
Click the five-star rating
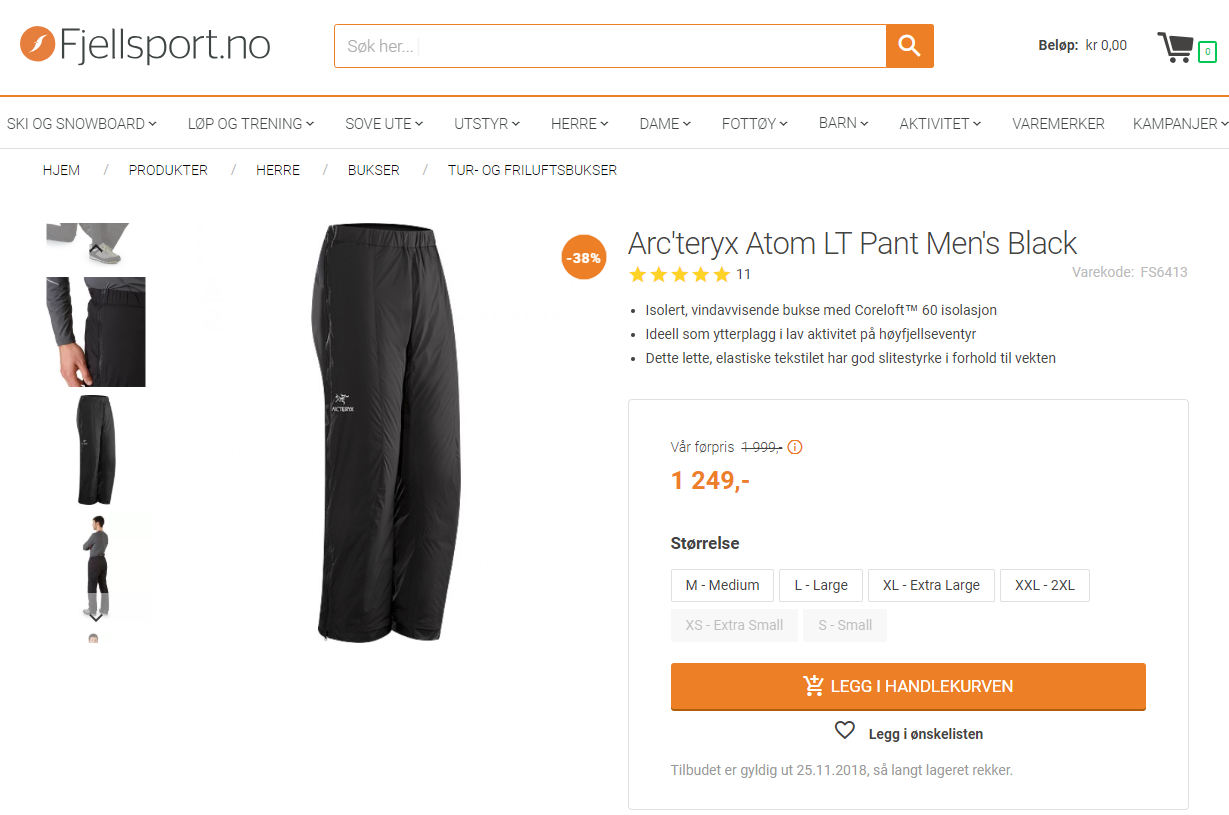pos(679,274)
